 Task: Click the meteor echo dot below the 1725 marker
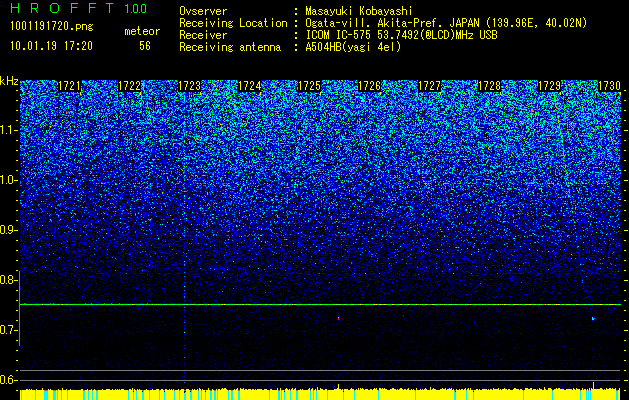[x=339, y=318]
